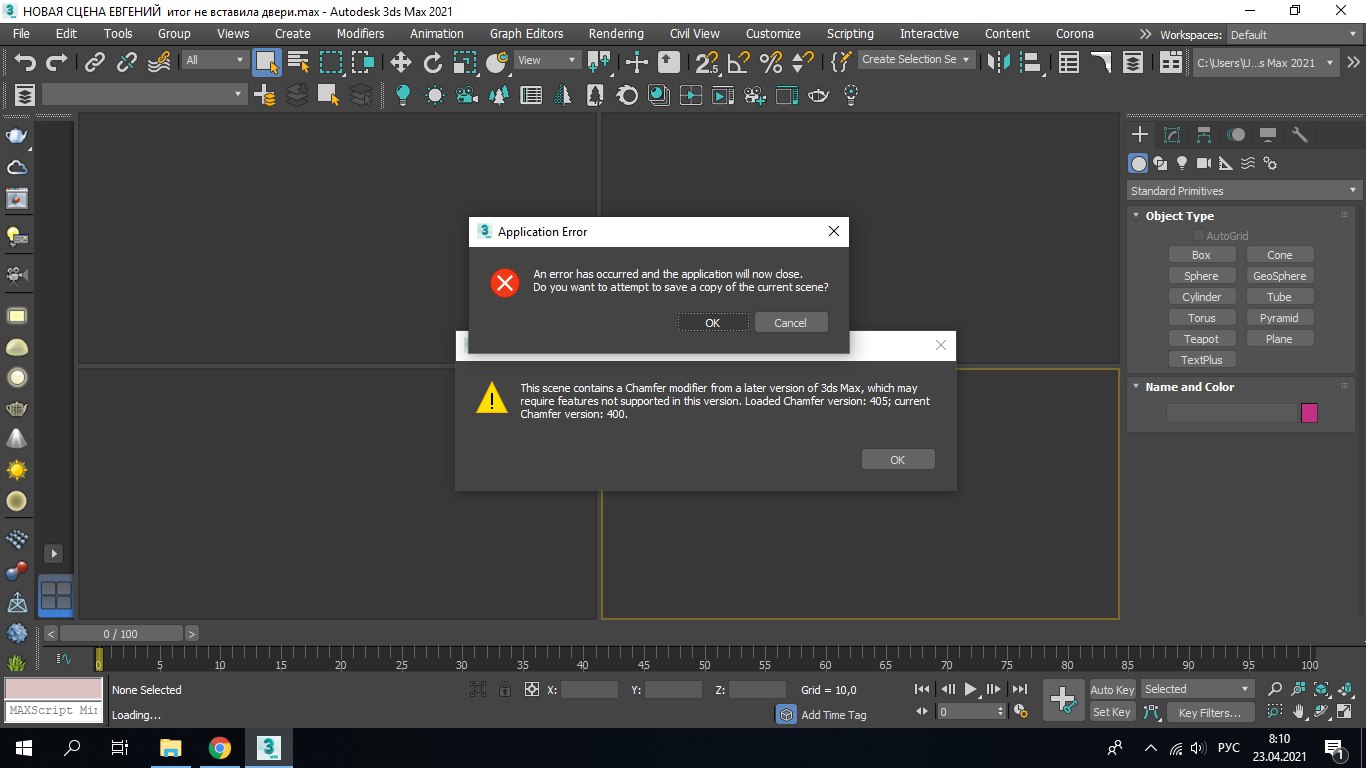This screenshot has width=1366, height=768.
Task: Open the Scripting menu
Action: click(x=850, y=33)
